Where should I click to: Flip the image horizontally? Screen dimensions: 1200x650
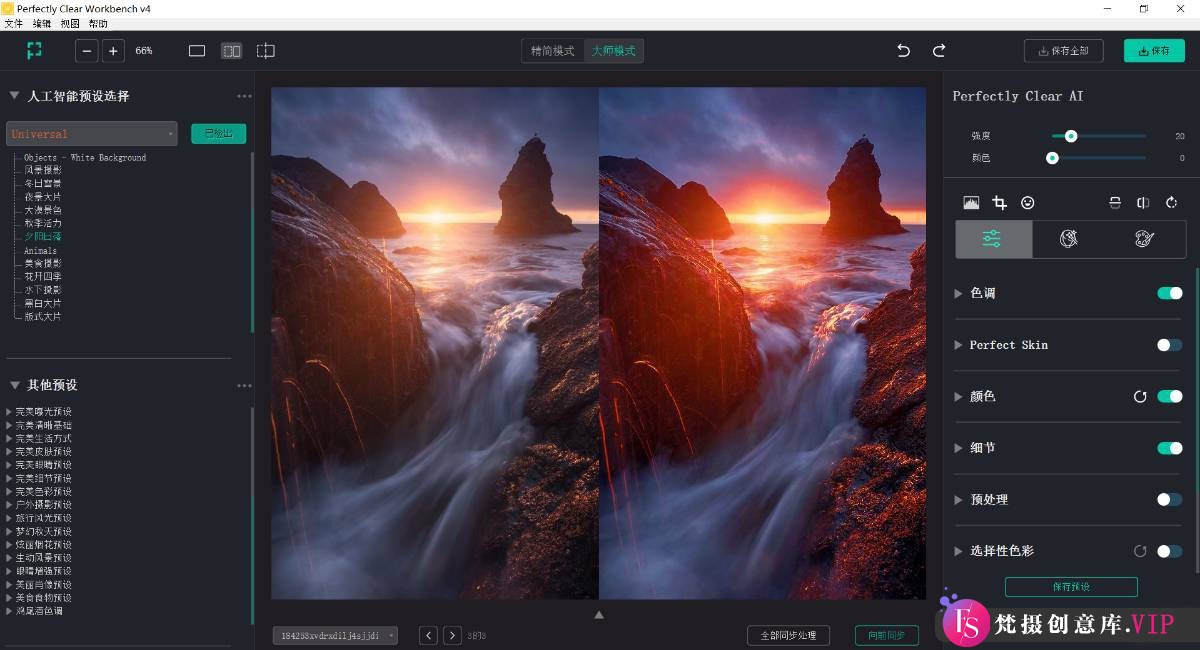[1143, 202]
